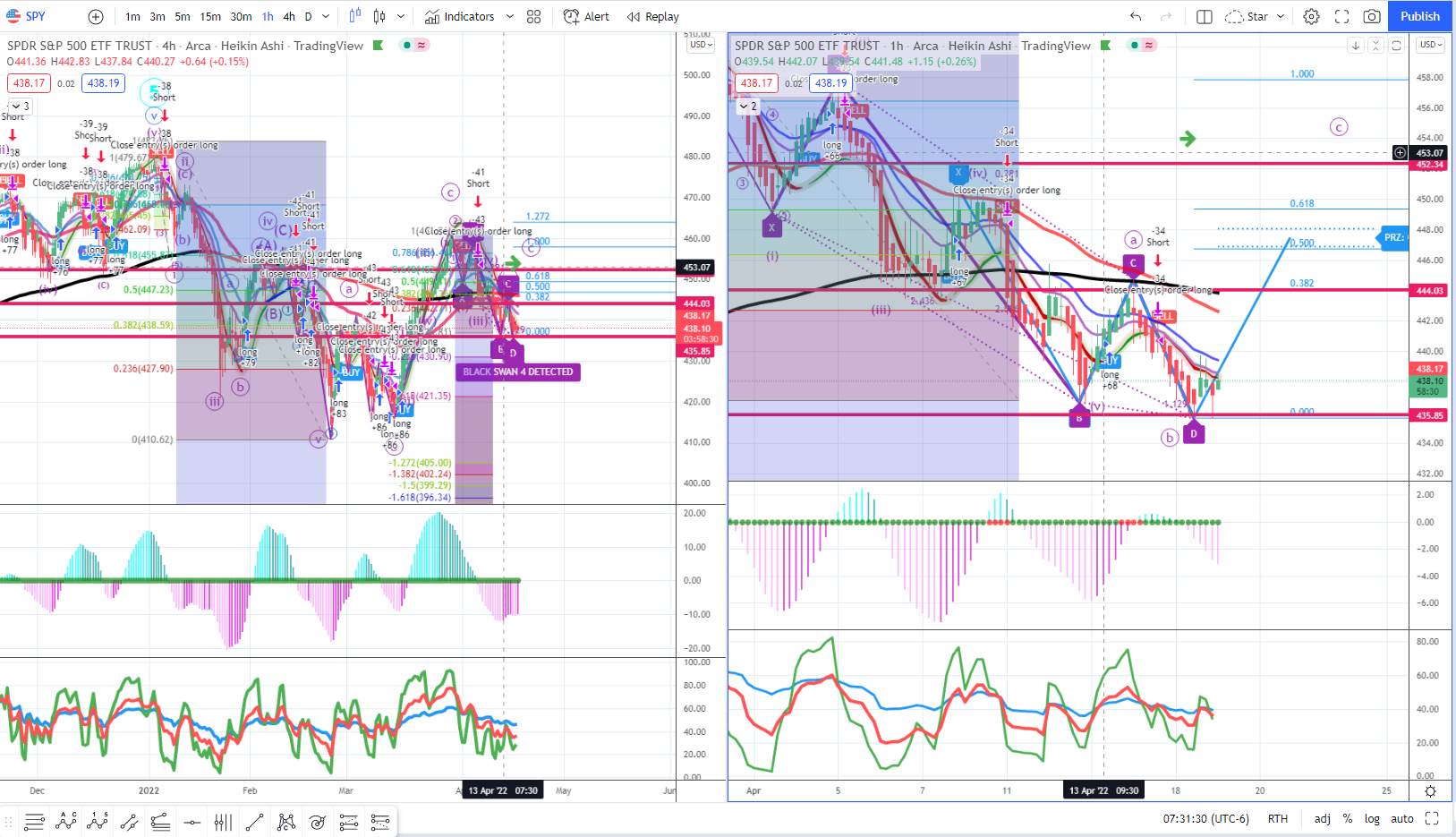Add an alert at 453.07 price plus icon
Viewport: 1456px width, 837px height.
(x=1400, y=153)
